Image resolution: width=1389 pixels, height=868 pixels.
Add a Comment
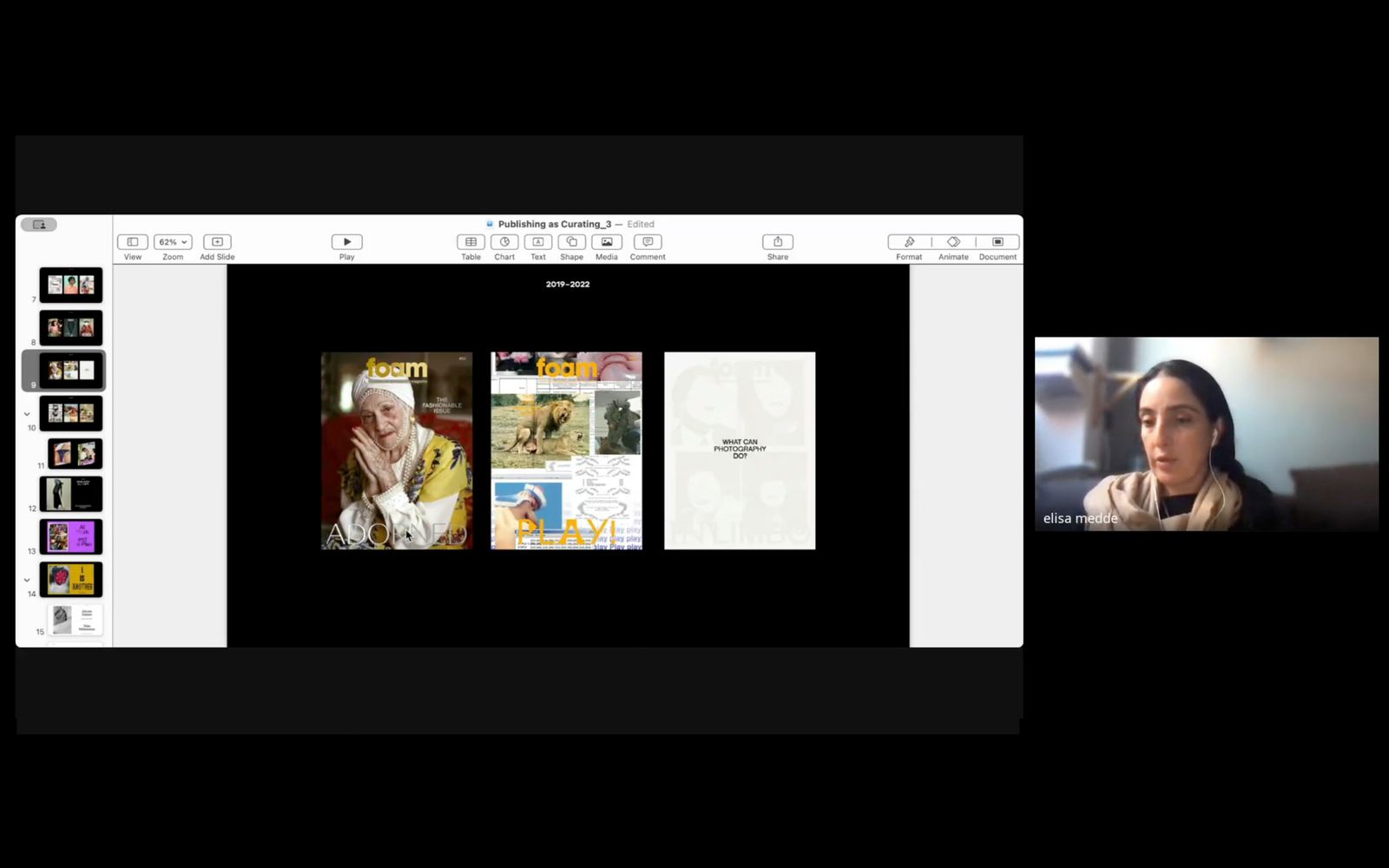click(x=648, y=242)
